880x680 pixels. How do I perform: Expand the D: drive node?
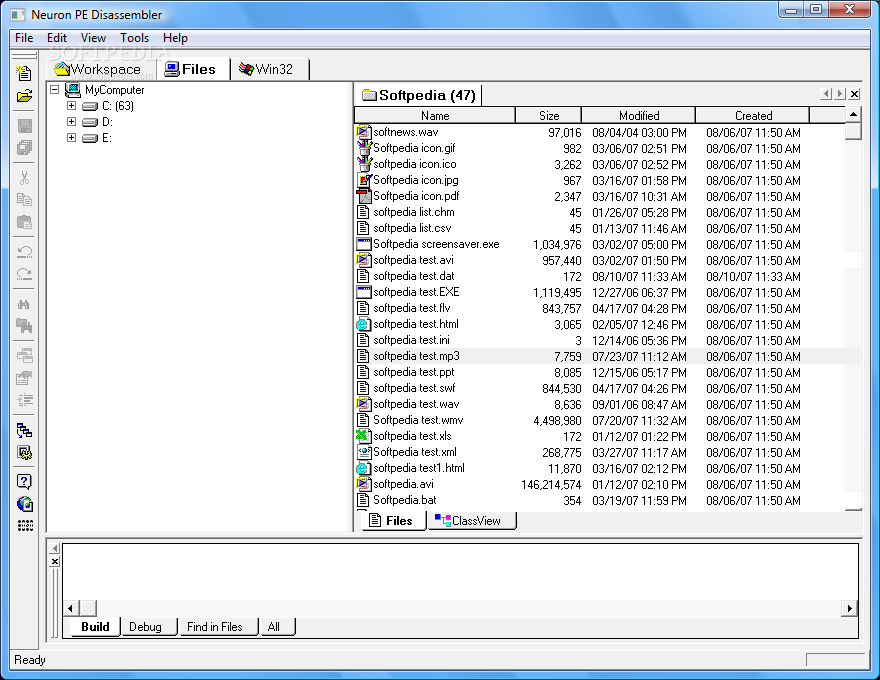tap(71, 122)
